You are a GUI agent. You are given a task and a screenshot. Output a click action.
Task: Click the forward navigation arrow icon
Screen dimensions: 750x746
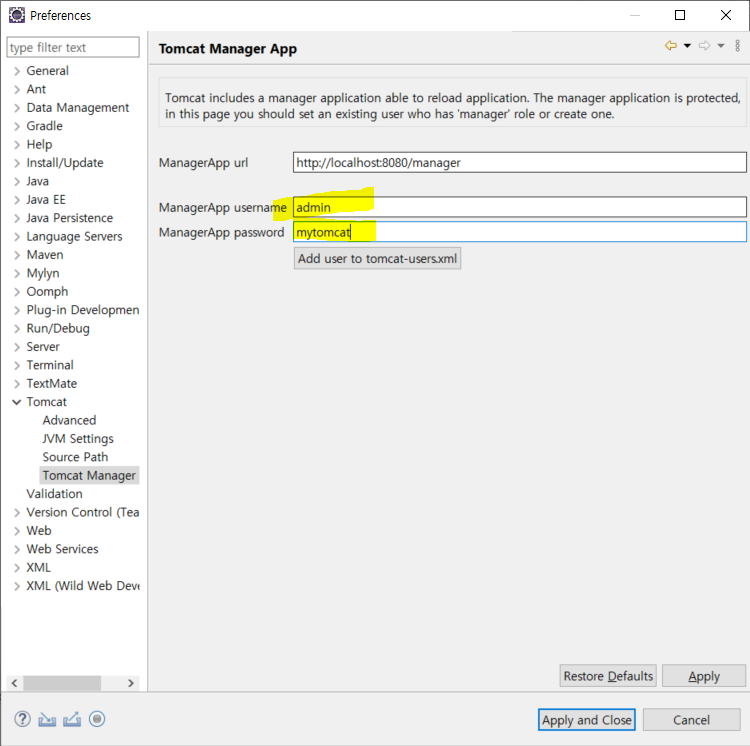click(x=704, y=46)
